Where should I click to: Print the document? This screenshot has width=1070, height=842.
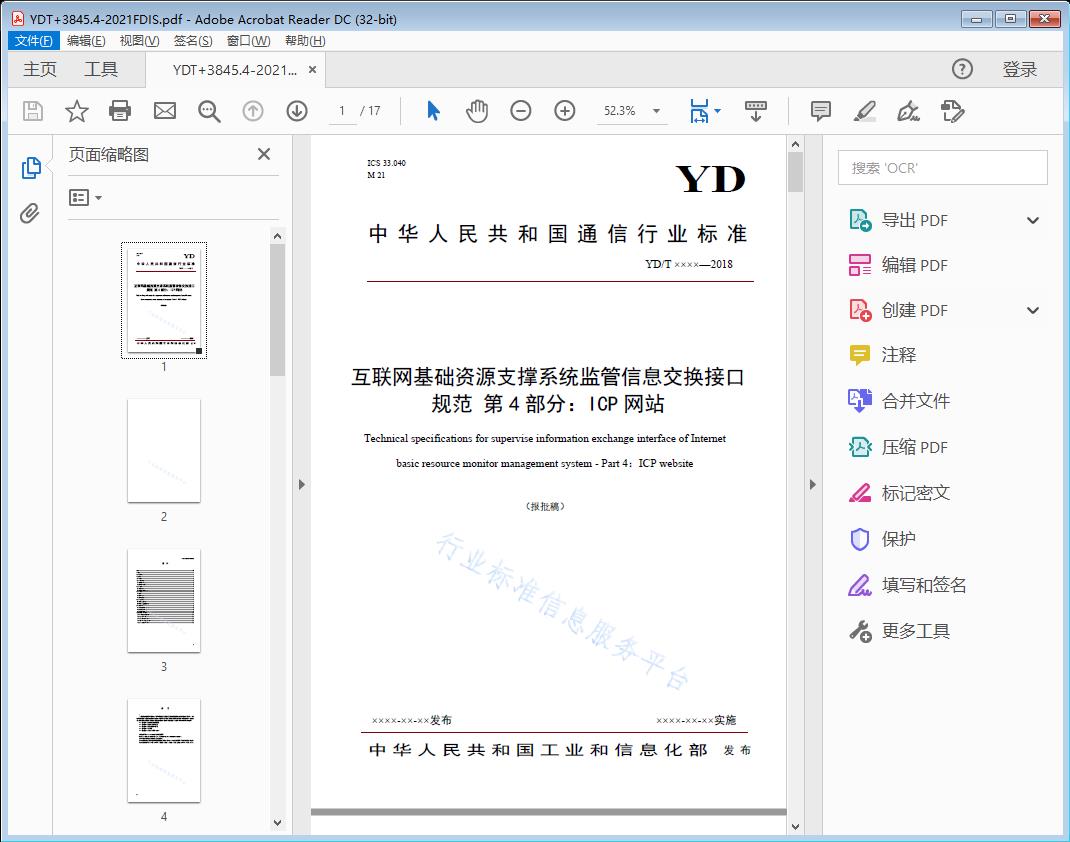(120, 111)
